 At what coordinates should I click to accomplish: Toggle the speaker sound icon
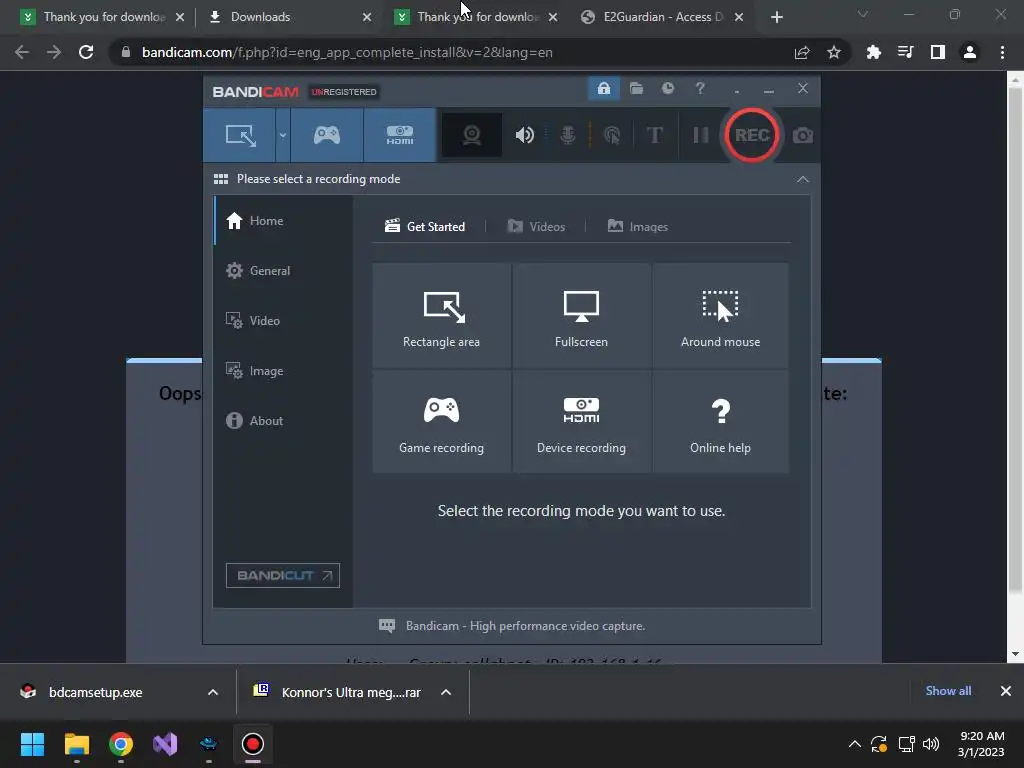(x=524, y=135)
